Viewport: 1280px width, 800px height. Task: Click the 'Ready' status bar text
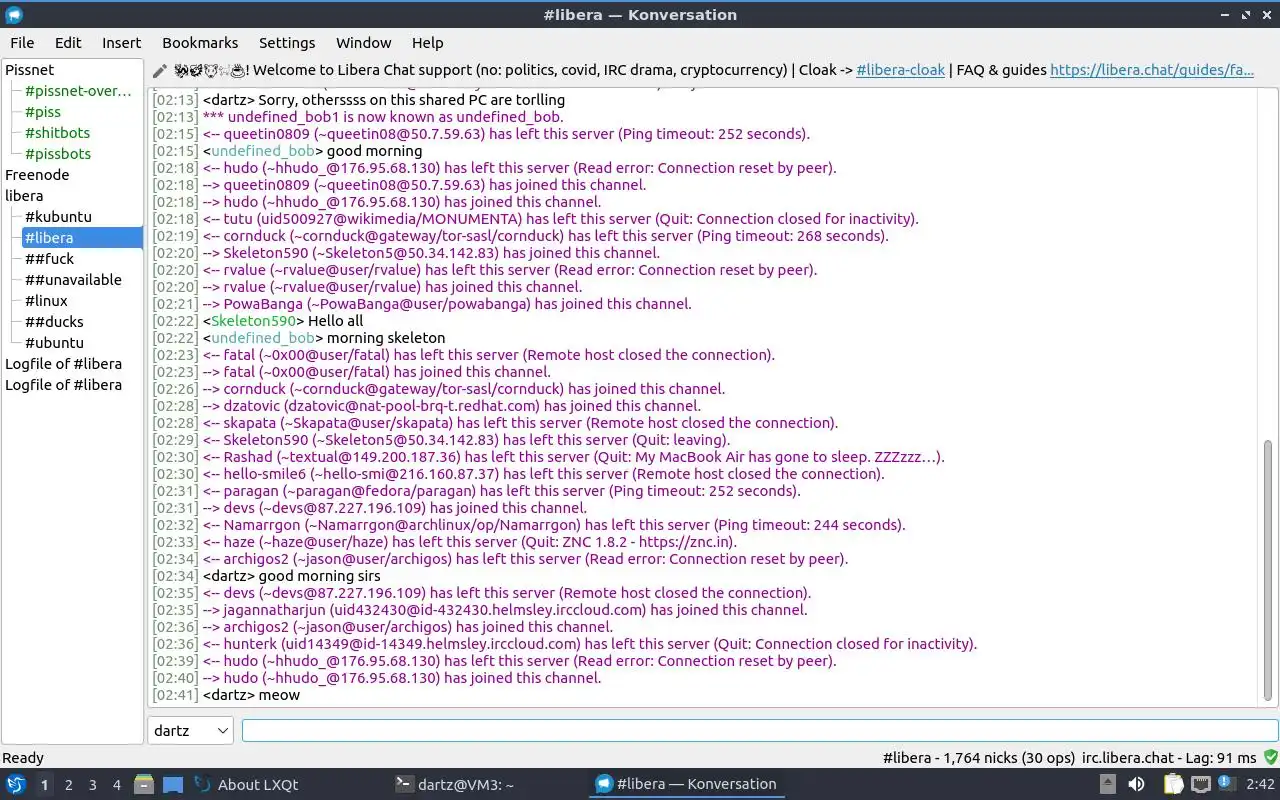[23, 758]
